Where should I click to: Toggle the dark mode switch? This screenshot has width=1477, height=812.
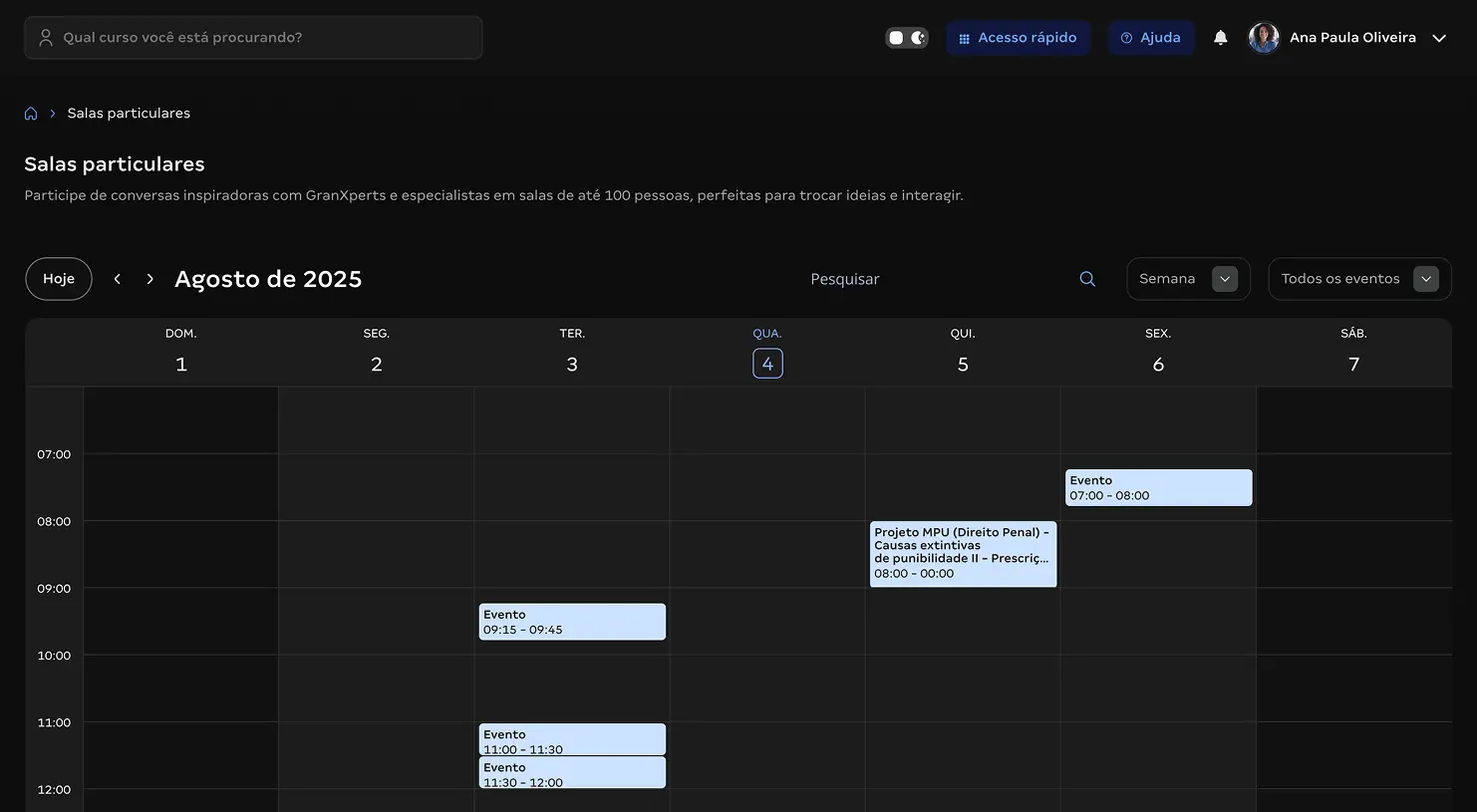click(907, 38)
